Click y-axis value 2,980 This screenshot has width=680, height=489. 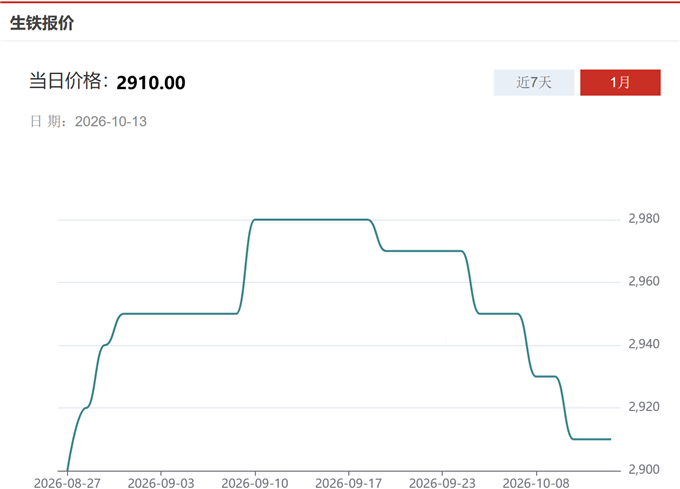coord(644,218)
